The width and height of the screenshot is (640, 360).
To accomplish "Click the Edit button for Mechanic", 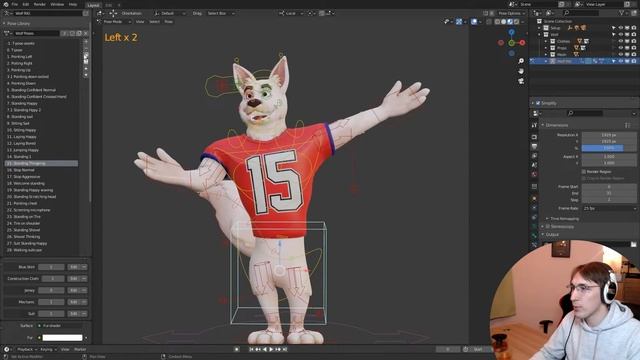I will tap(73, 302).
